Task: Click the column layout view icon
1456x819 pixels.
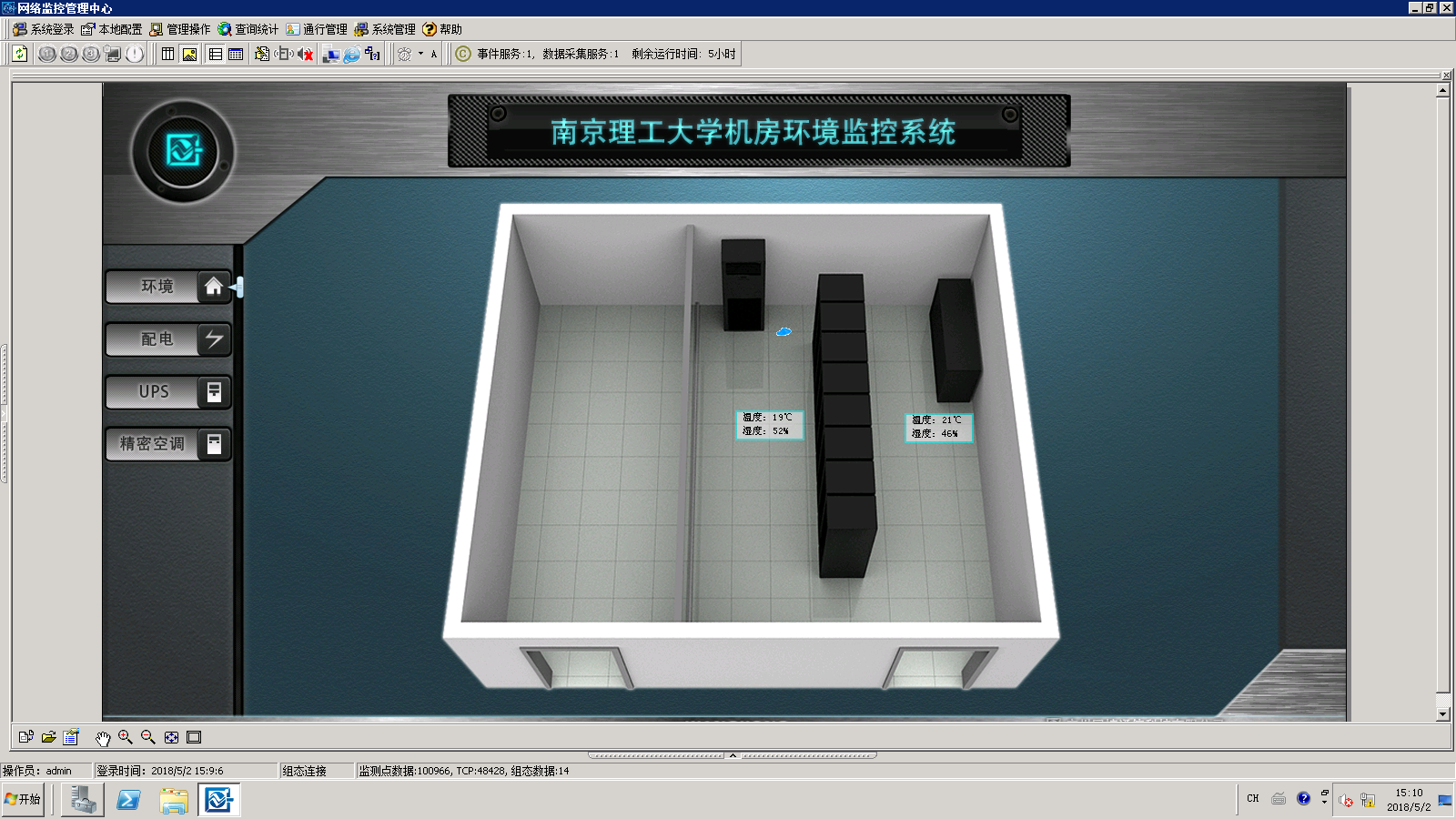Action: [168, 54]
